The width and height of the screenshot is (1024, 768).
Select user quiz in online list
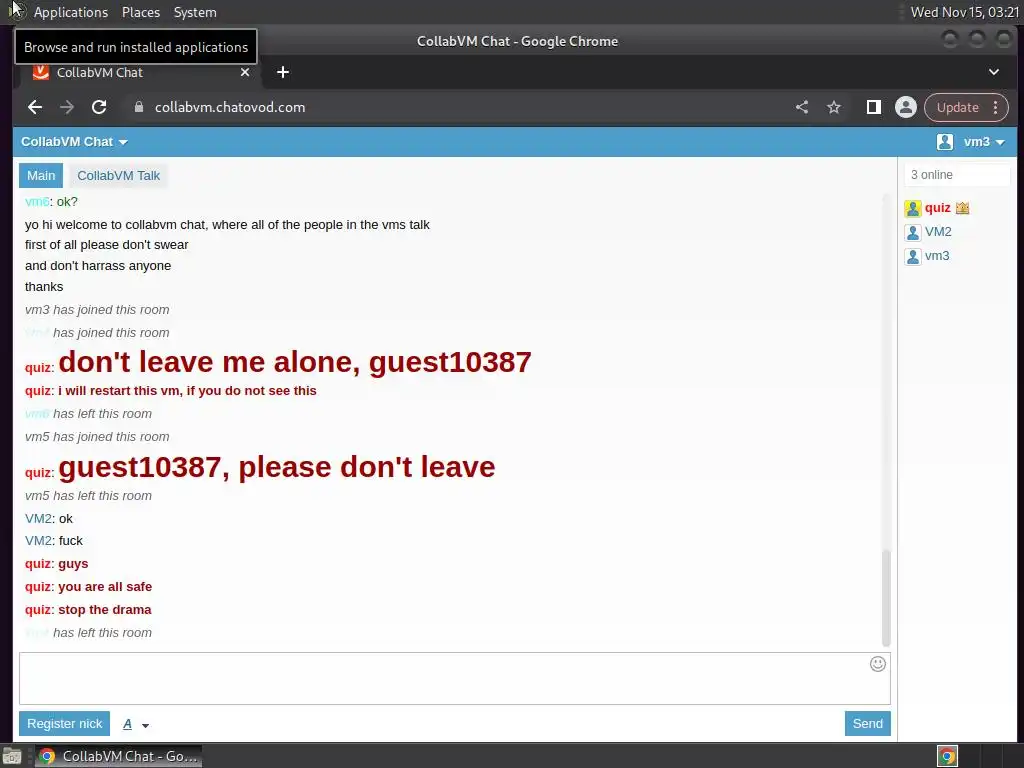(x=937, y=208)
